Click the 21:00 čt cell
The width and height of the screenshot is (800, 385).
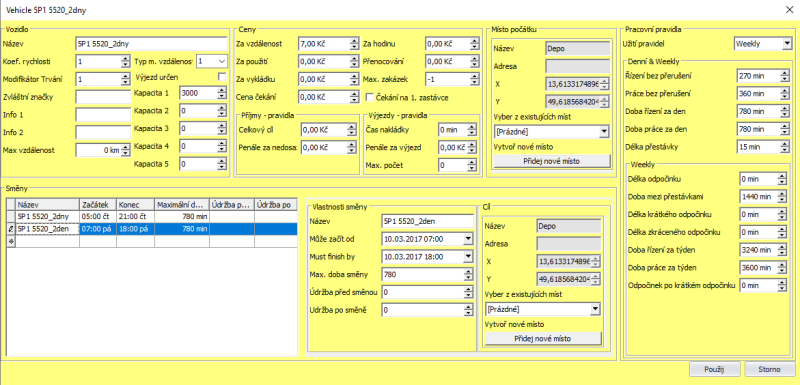pos(135,216)
